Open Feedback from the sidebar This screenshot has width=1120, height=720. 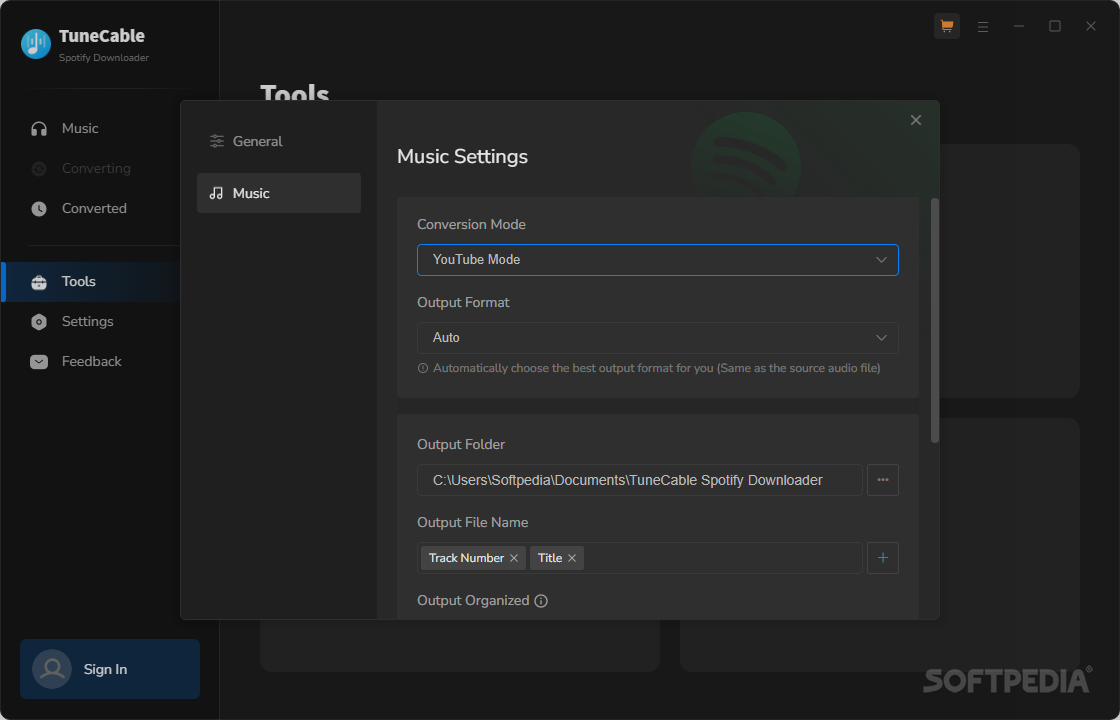click(x=93, y=361)
